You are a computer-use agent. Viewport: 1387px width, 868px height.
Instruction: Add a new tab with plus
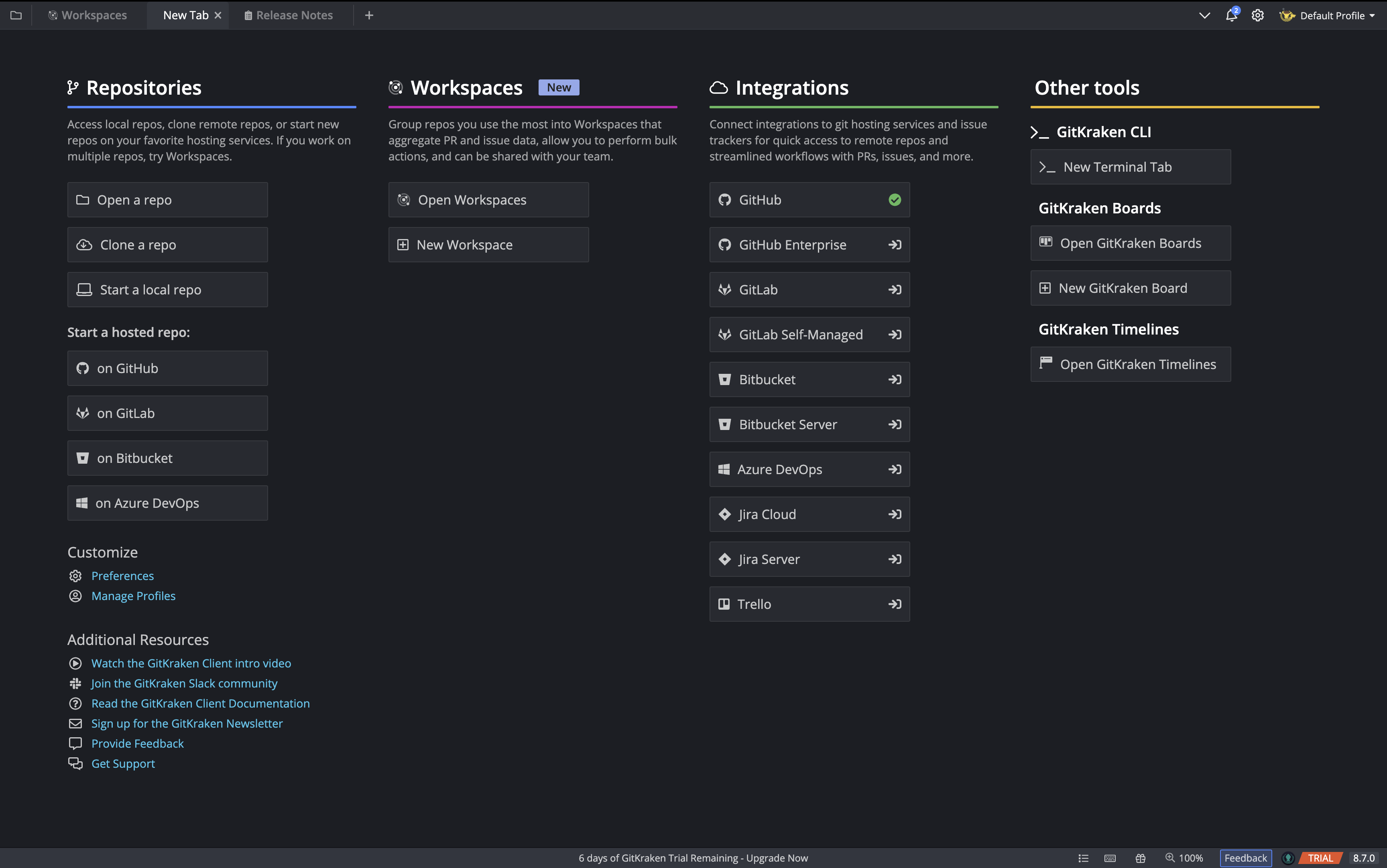[369, 16]
